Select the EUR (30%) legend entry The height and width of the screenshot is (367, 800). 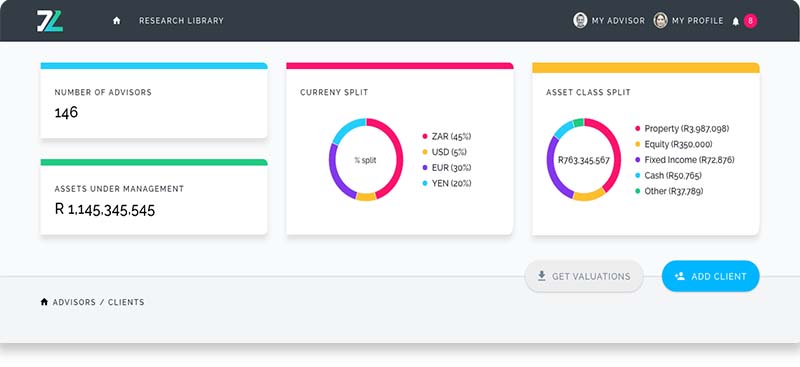coord(447,167)
